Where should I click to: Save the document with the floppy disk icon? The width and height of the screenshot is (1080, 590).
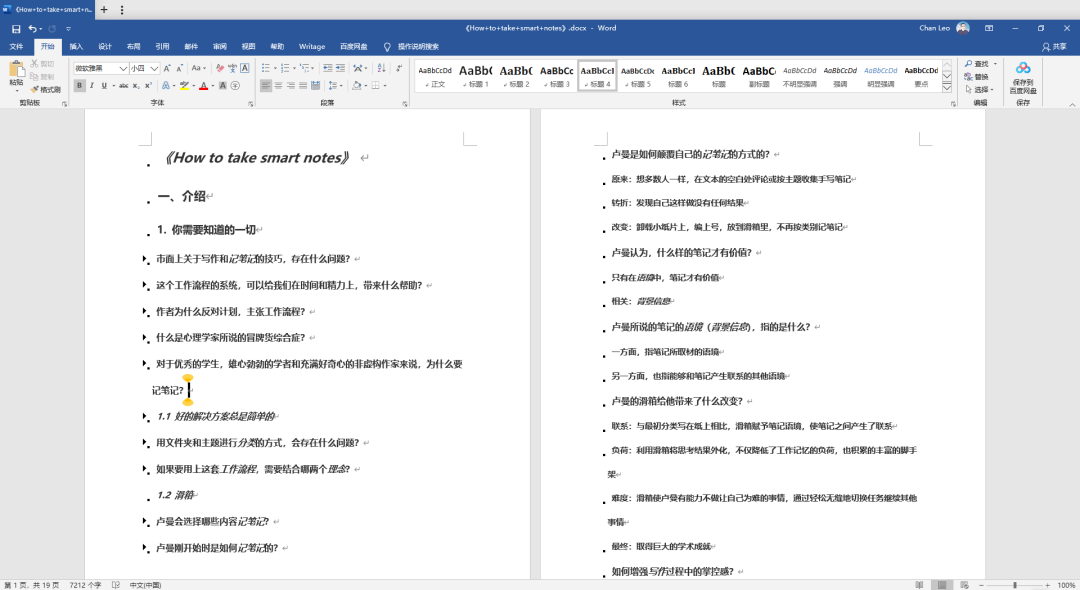pos(16,29)
